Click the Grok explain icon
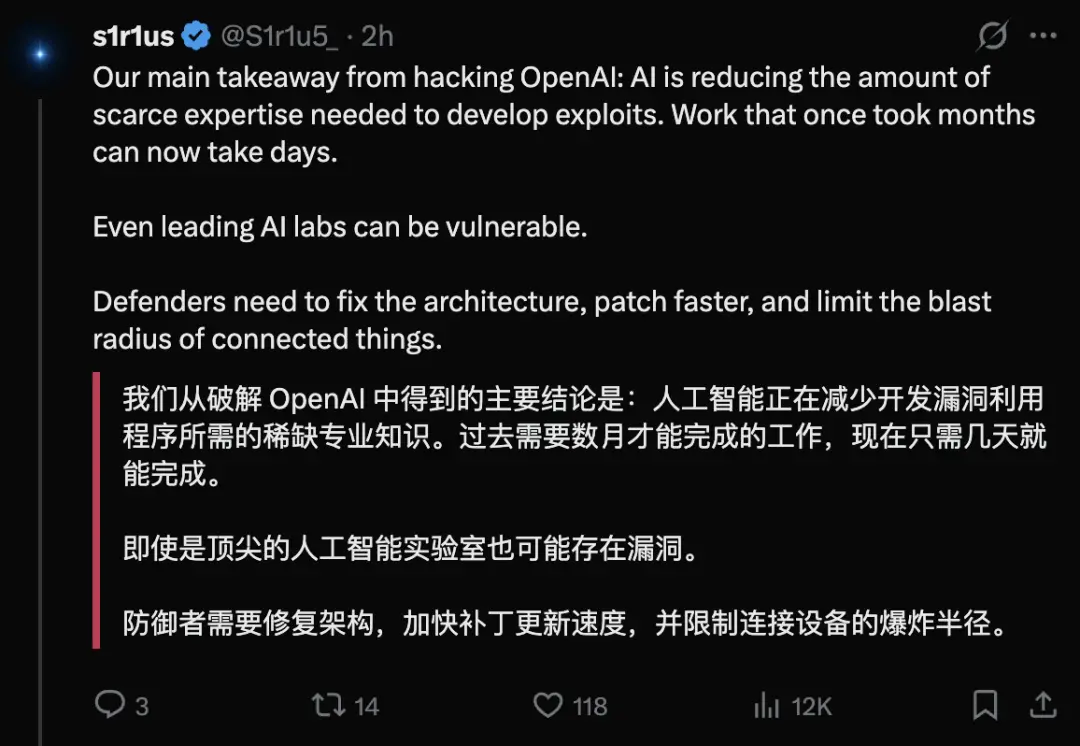 pos(993,36)
